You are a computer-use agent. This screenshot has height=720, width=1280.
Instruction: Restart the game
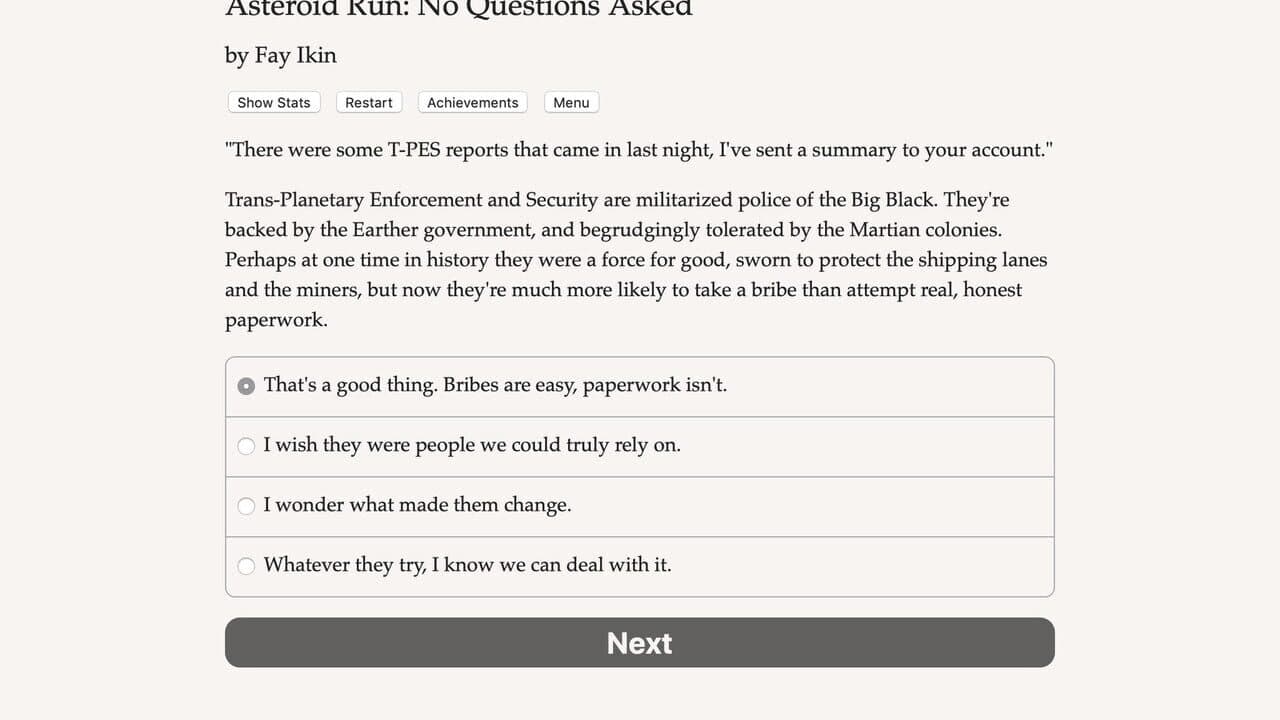click(x=369, y=102)
